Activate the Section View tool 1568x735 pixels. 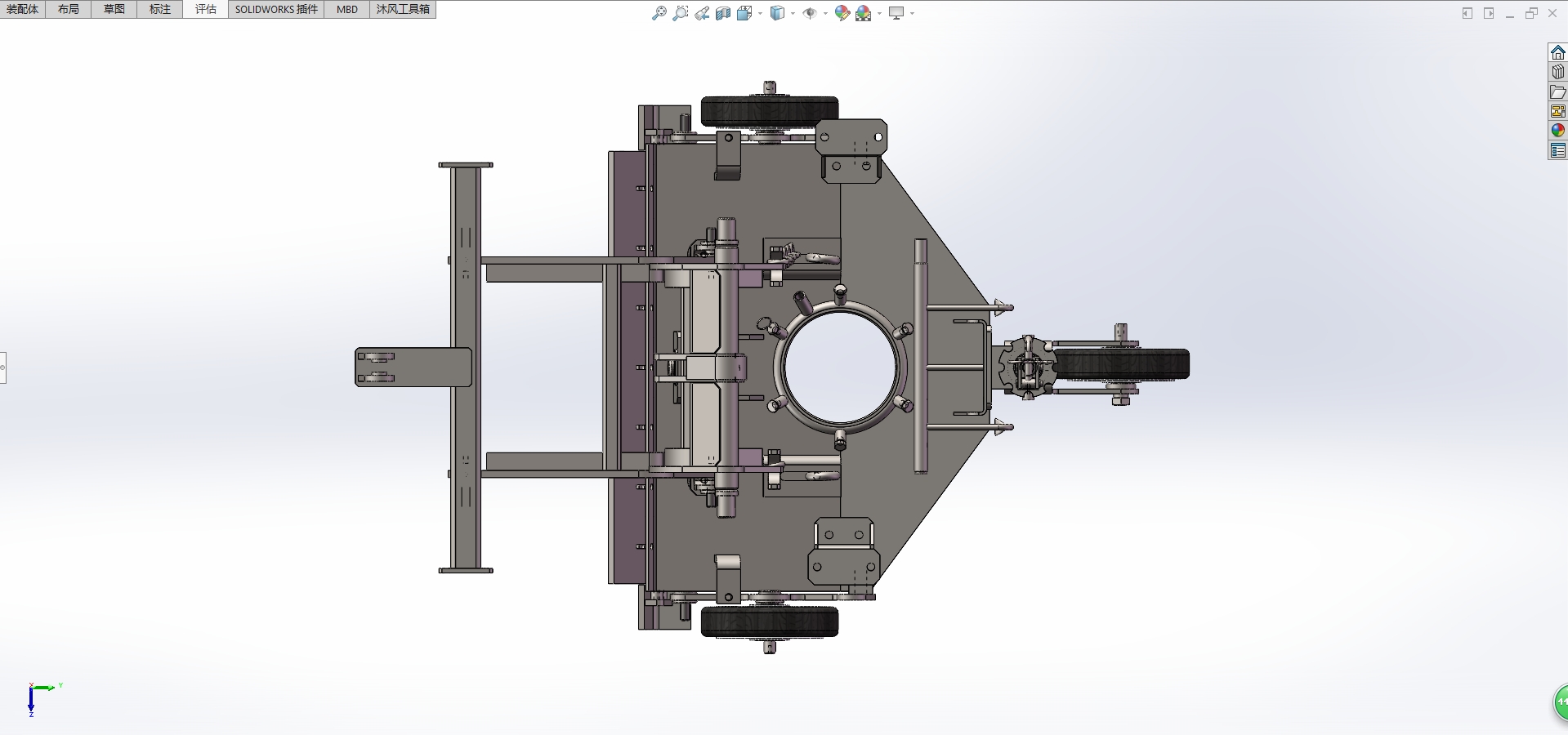pyautogui.click(x=723, y=13)
